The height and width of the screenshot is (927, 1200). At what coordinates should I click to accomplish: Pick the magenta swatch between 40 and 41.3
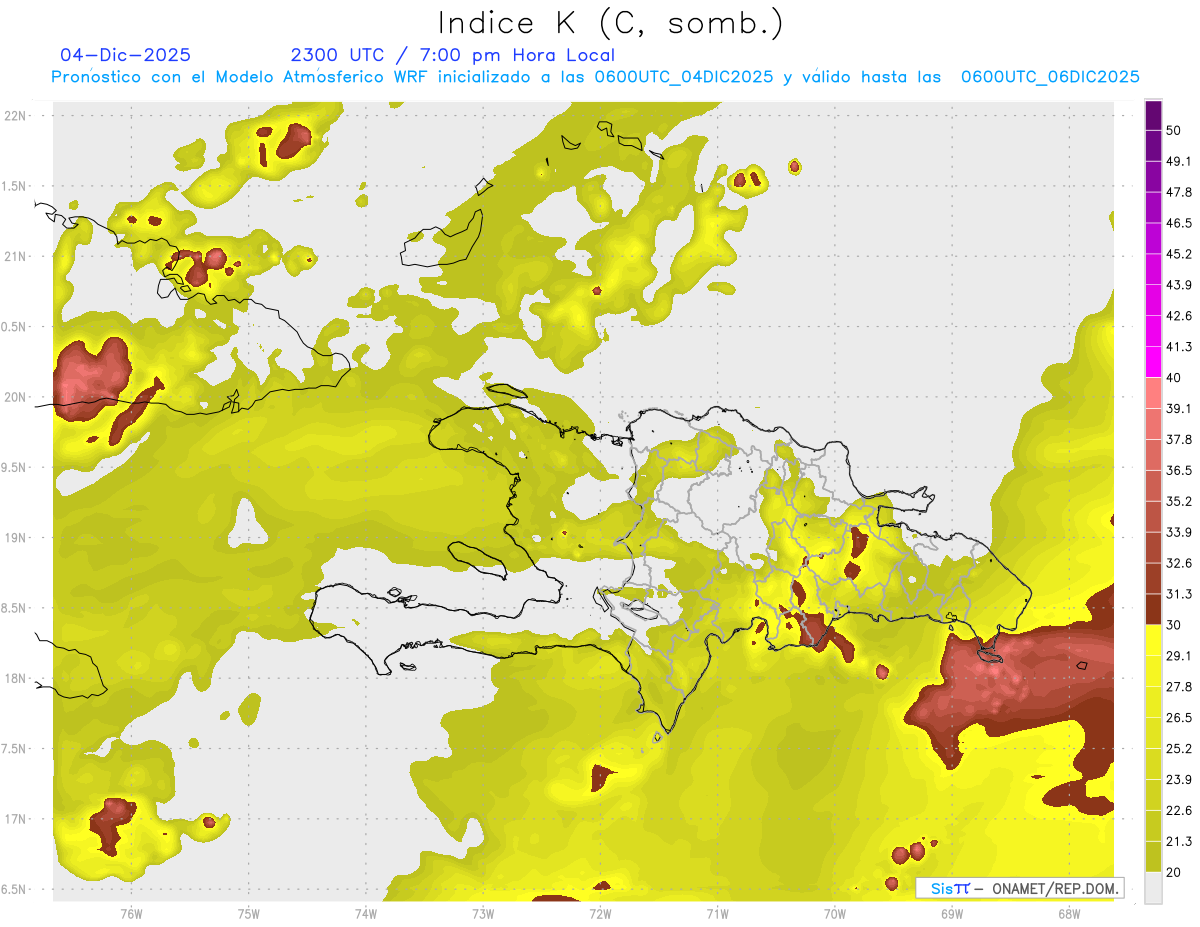click(x=1154, y=362)
